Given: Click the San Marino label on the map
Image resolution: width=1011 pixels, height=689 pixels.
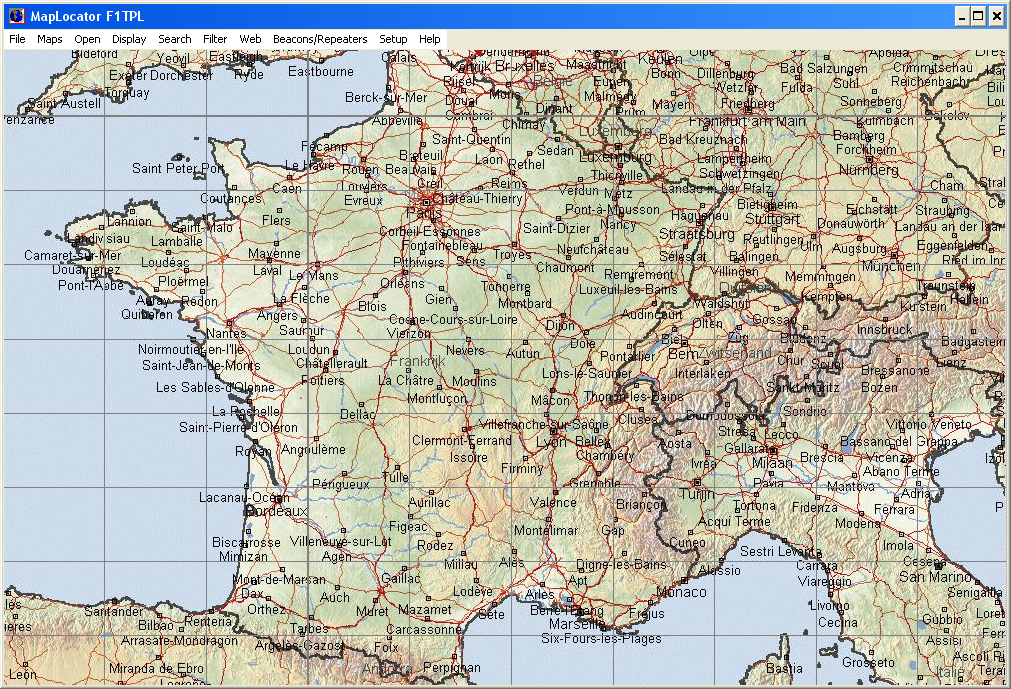Looking at the screenshot, I should click(x=935, y=577).
